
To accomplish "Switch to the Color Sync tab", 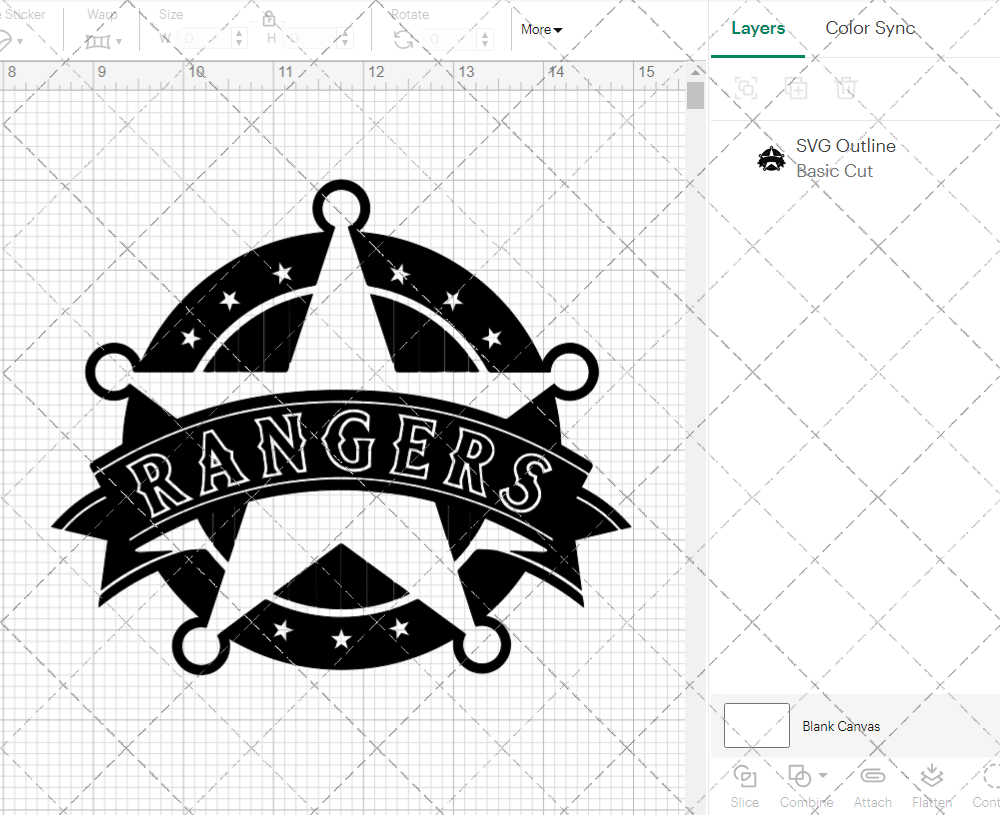I will (870, 28).
